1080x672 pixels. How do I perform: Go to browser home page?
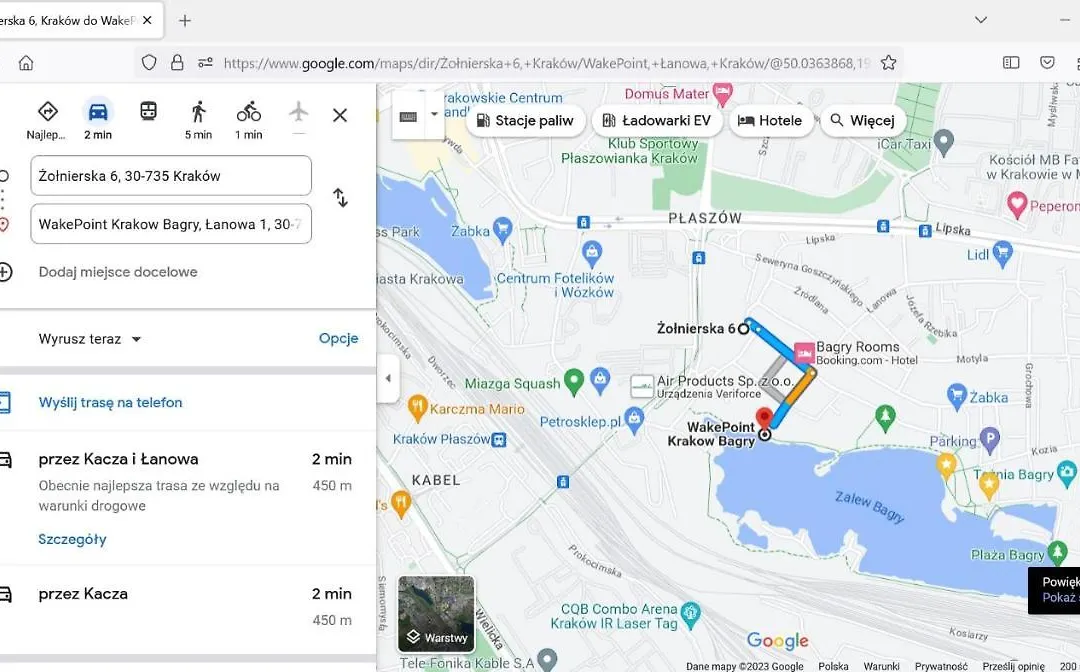click(25, 63)
